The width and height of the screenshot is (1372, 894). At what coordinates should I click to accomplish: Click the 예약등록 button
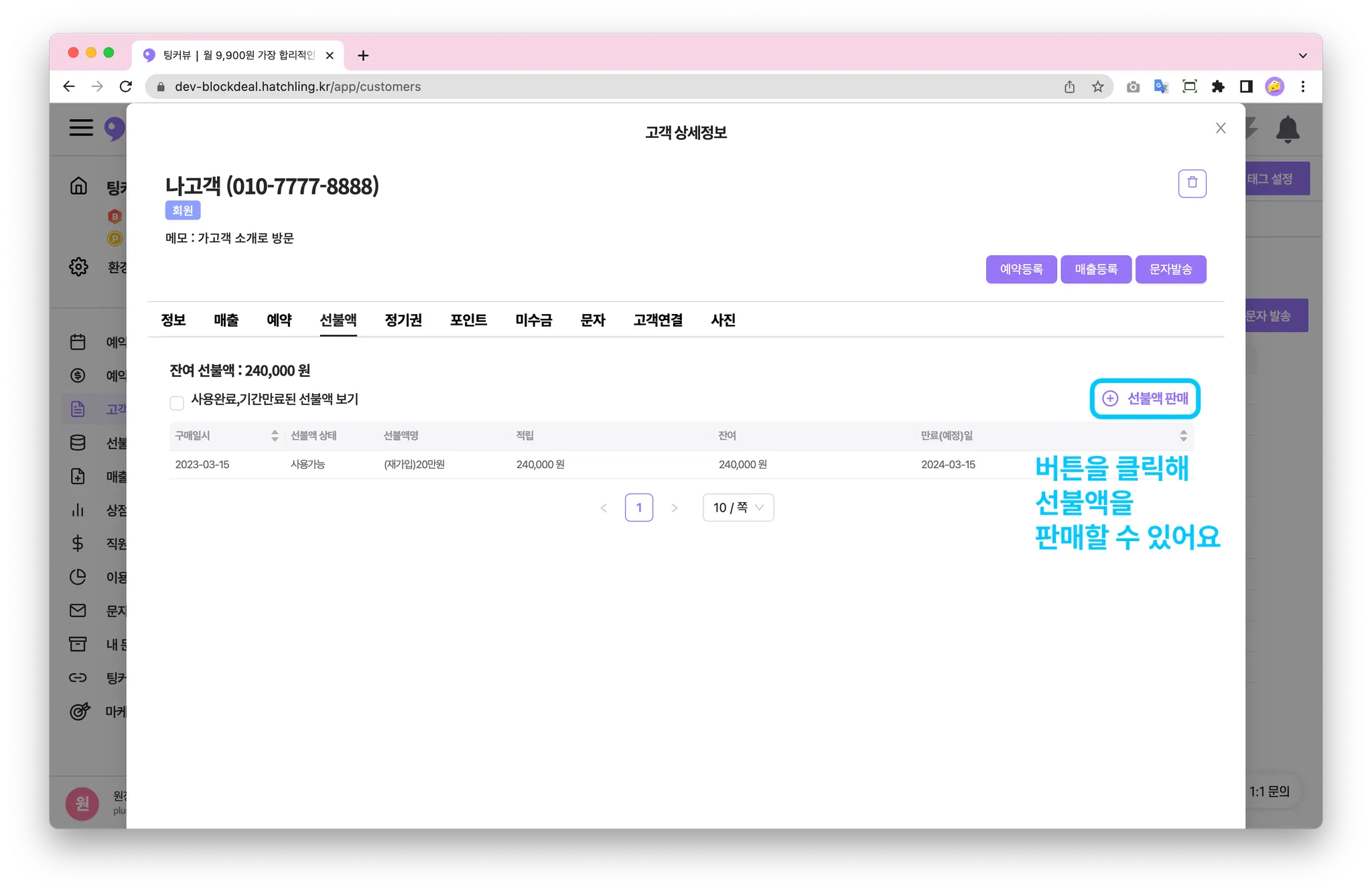1021,269
